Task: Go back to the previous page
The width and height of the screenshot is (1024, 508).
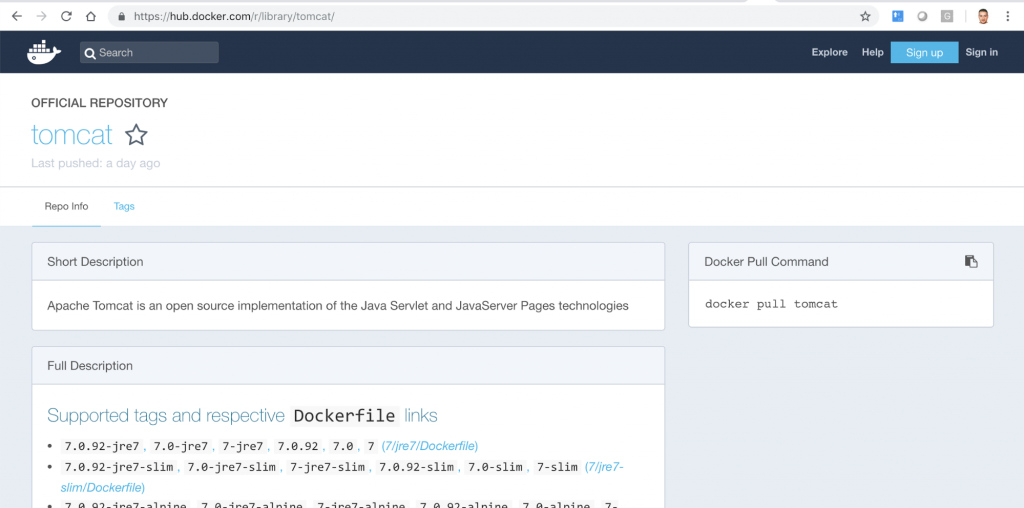Action: [x=16, y=16]
